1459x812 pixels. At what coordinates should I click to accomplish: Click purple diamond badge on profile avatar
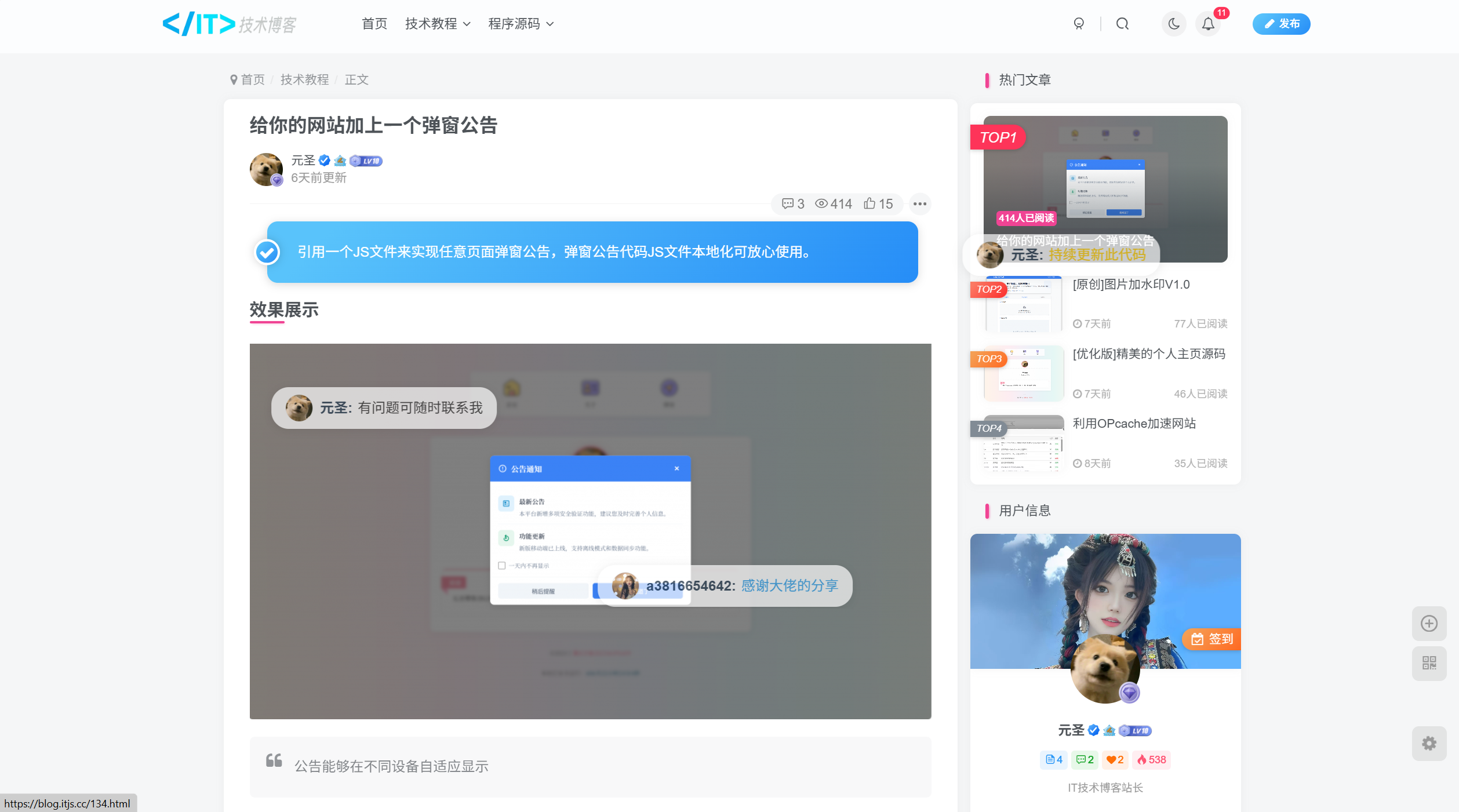click(1129, 693)
